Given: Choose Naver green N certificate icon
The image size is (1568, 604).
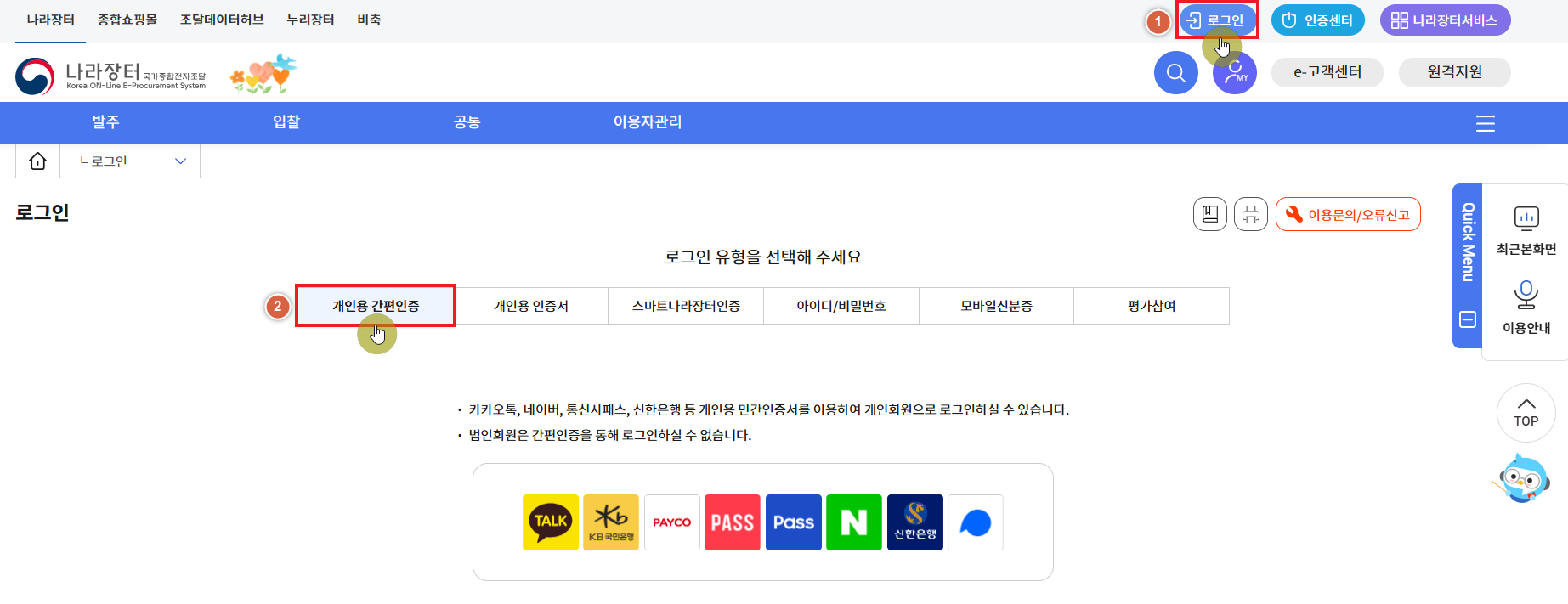Looking at the screenshot, I should (854, 522).
